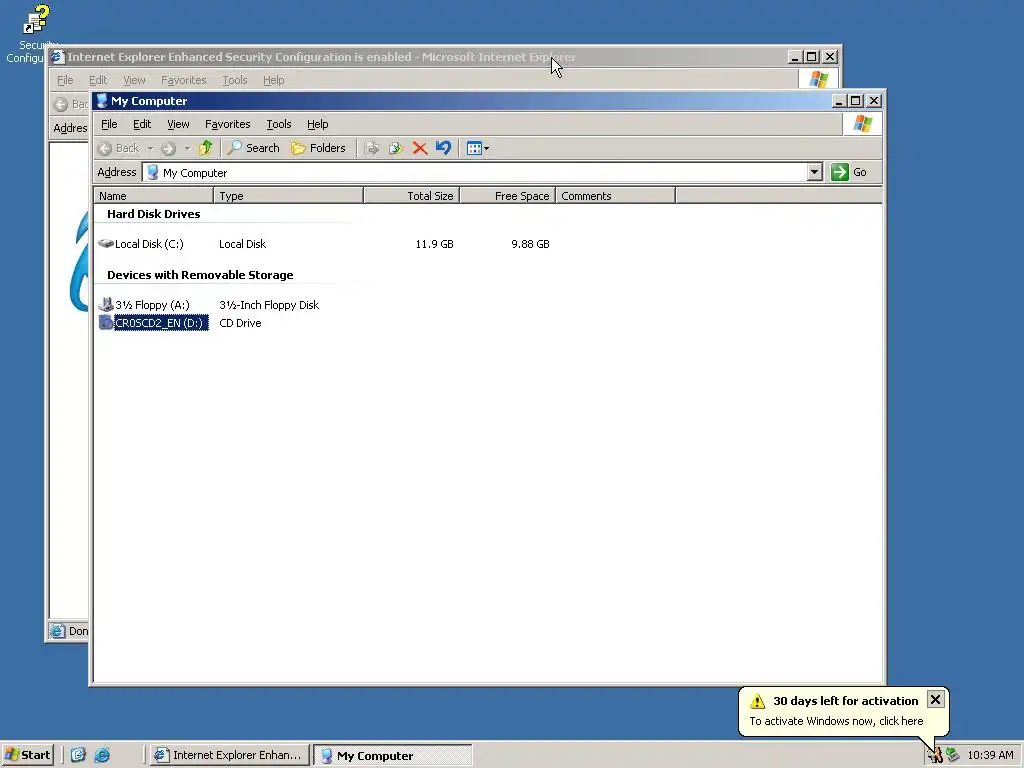Image resolution: width=1024 pixels, height=768 pixels.
Task: Click the CD Drive type text
Action: tap(240, 323)
